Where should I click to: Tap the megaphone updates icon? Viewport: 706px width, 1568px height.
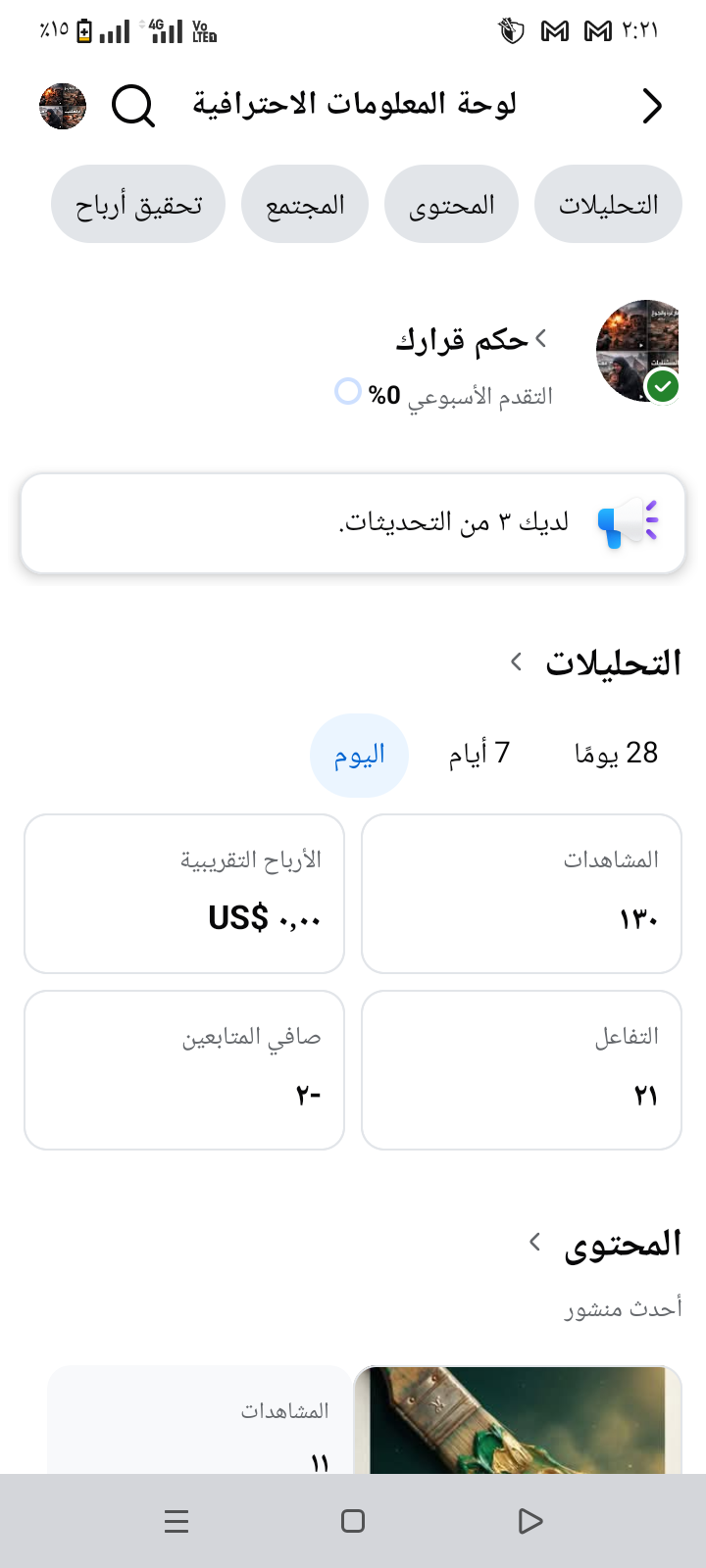coord(628,522)
